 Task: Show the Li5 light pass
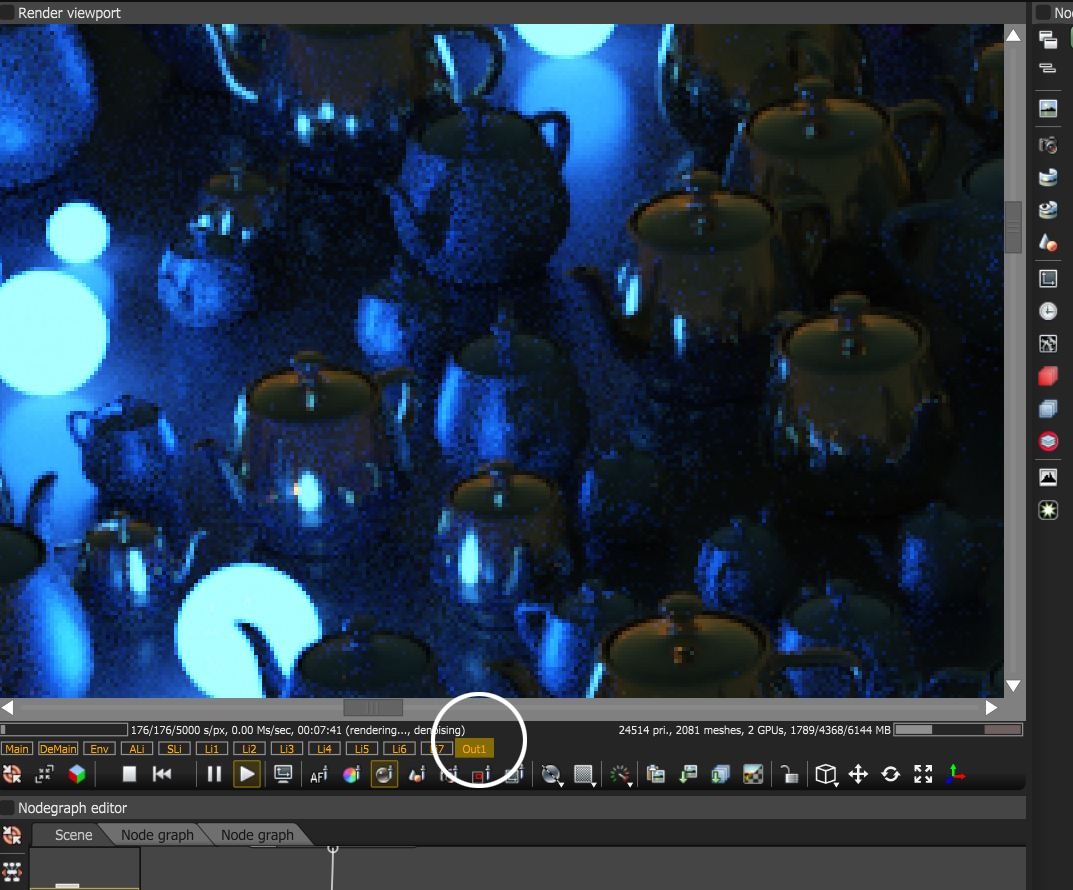[362, 749]
